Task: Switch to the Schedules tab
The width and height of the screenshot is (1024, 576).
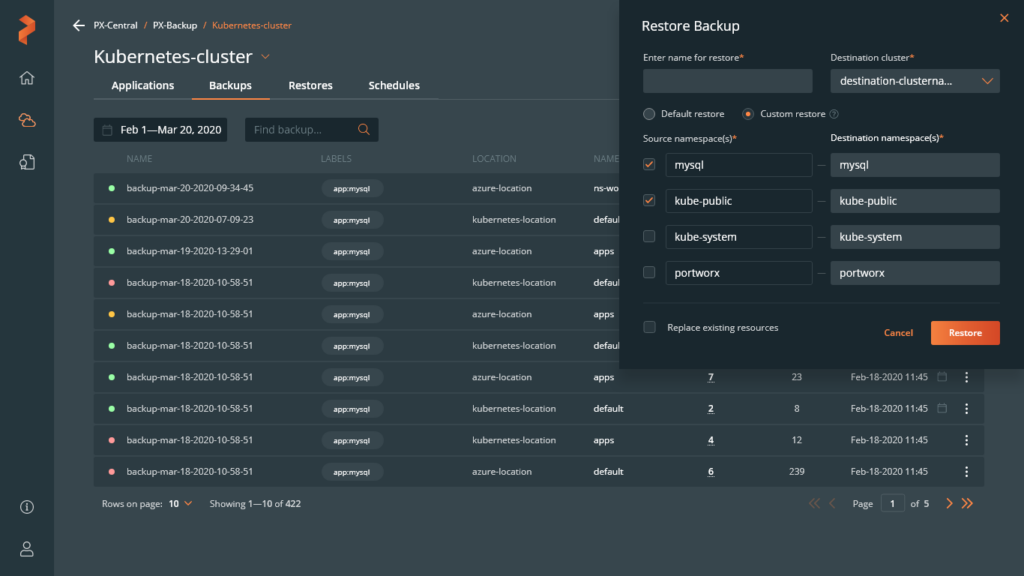Action: 394,86
